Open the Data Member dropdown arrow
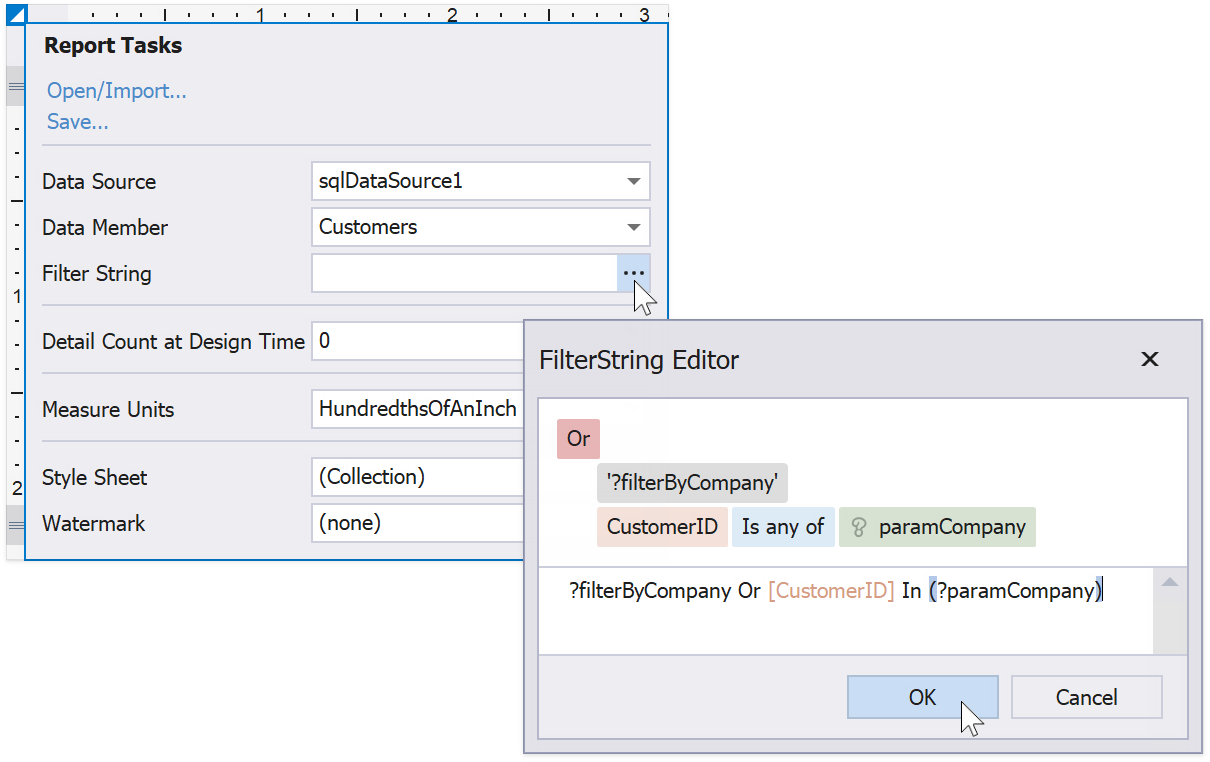Screen dimensions: 1210x762 [x=633, y=227]
